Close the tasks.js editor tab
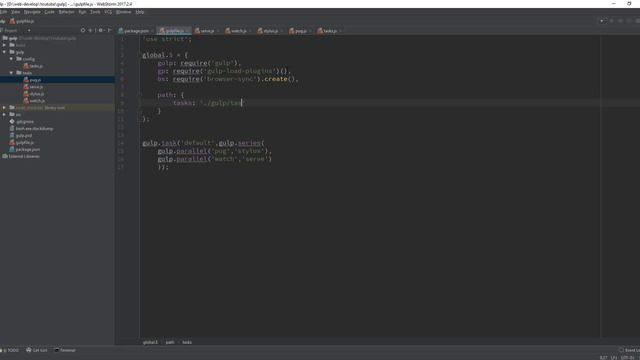Viewport: 640px width, 360px height. coord(341,31)
